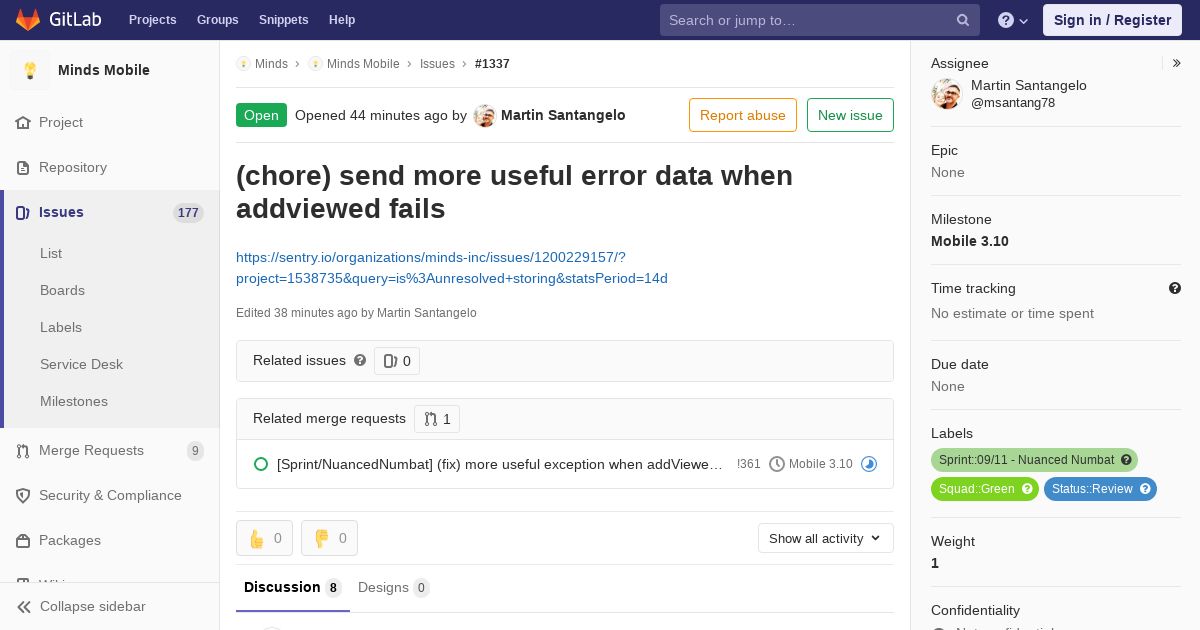Click the GitLab fox logo
1200x630 pixels.
[x=28, y=20]
